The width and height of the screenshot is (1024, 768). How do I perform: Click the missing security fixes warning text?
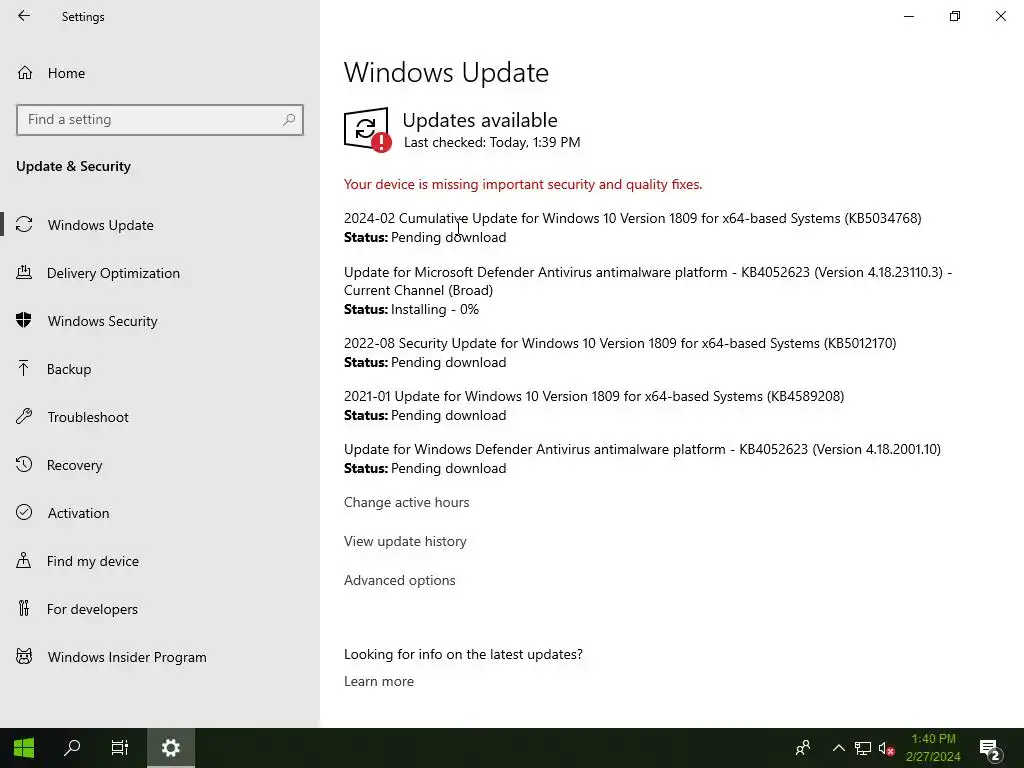[522, 184]
